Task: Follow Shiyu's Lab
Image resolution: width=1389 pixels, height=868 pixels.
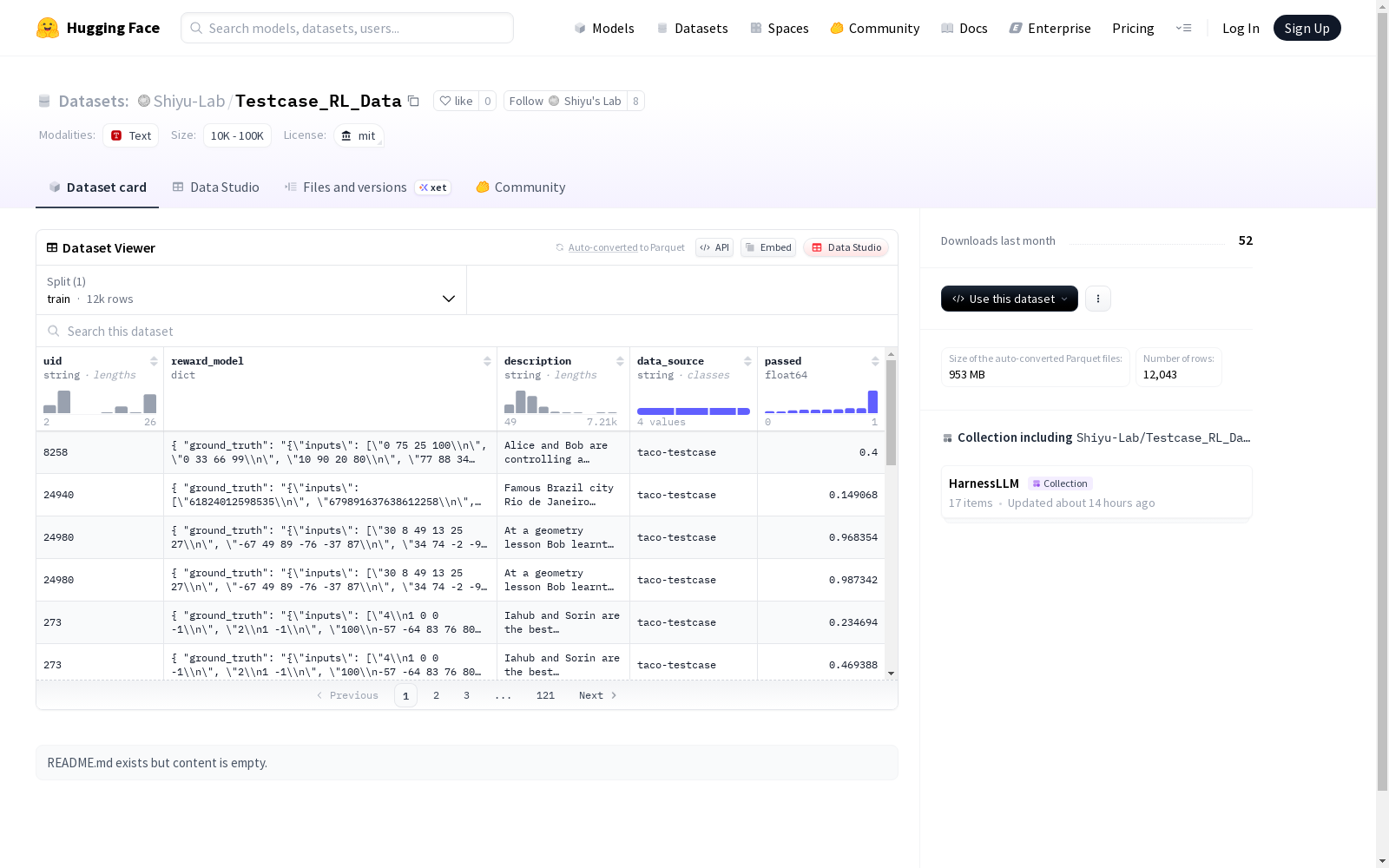Action: [565, 101]
